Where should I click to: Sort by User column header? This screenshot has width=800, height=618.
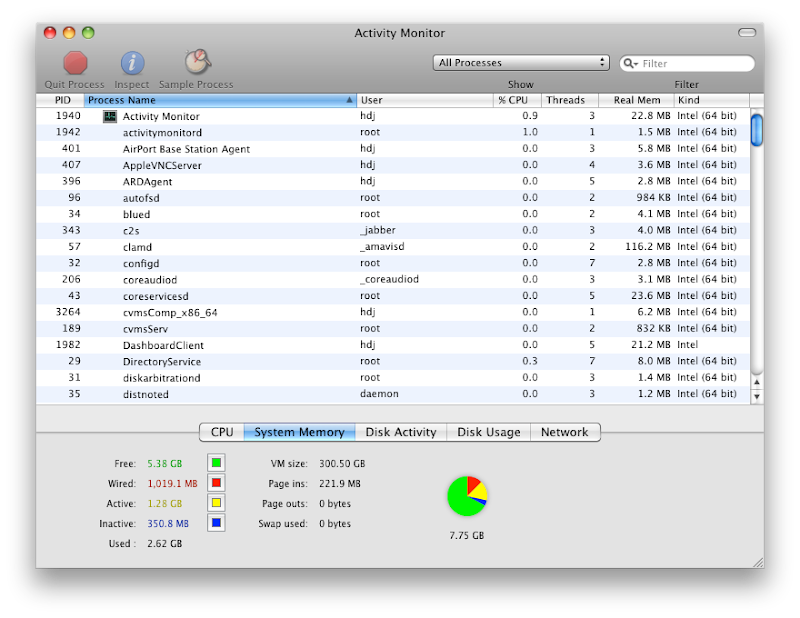point(424,100)
